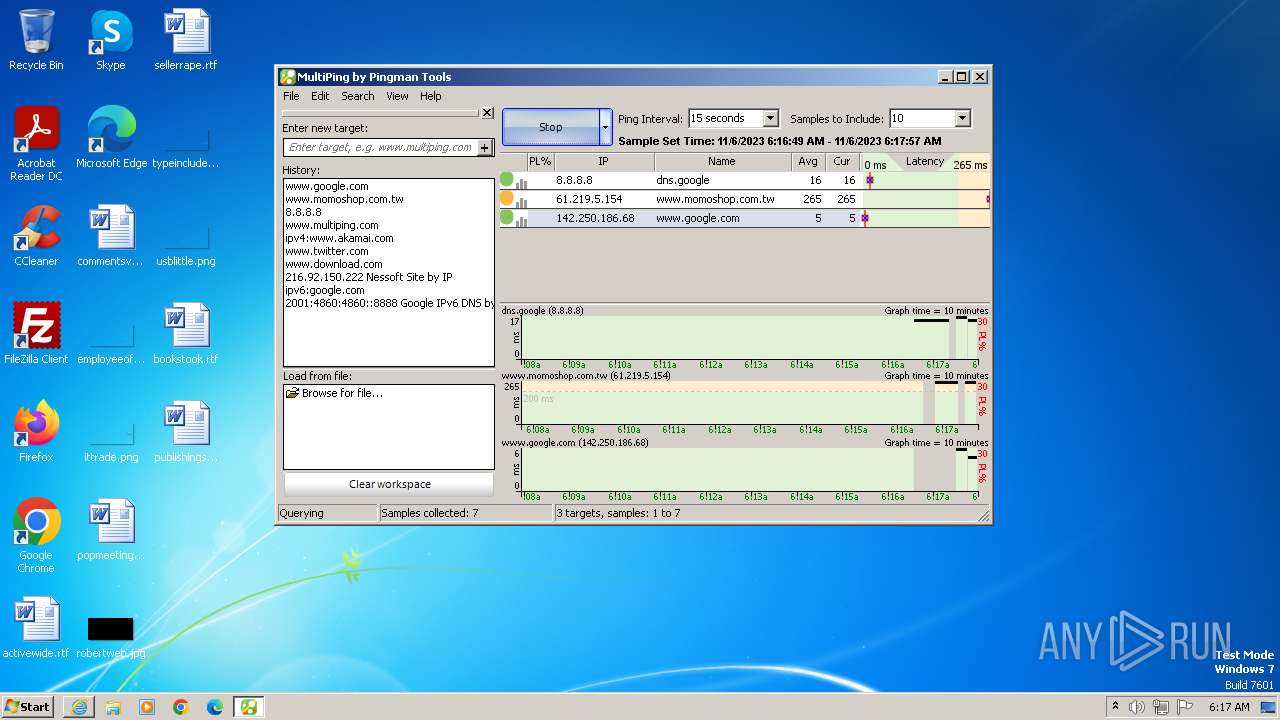Open the Recycle Bin desktop icon
The image size is (1280, 720).
click(36, 40)
